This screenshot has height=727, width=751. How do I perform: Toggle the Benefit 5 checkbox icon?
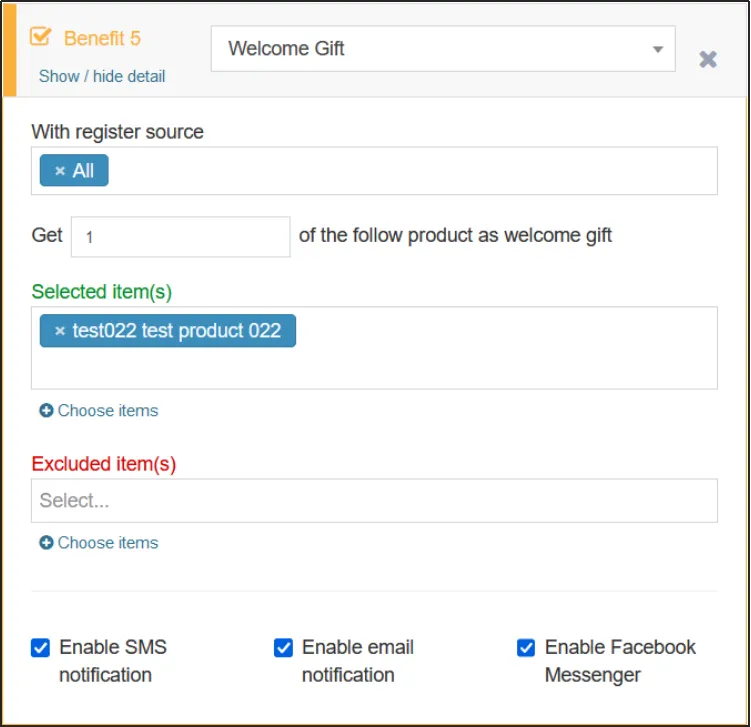point(41,37)
